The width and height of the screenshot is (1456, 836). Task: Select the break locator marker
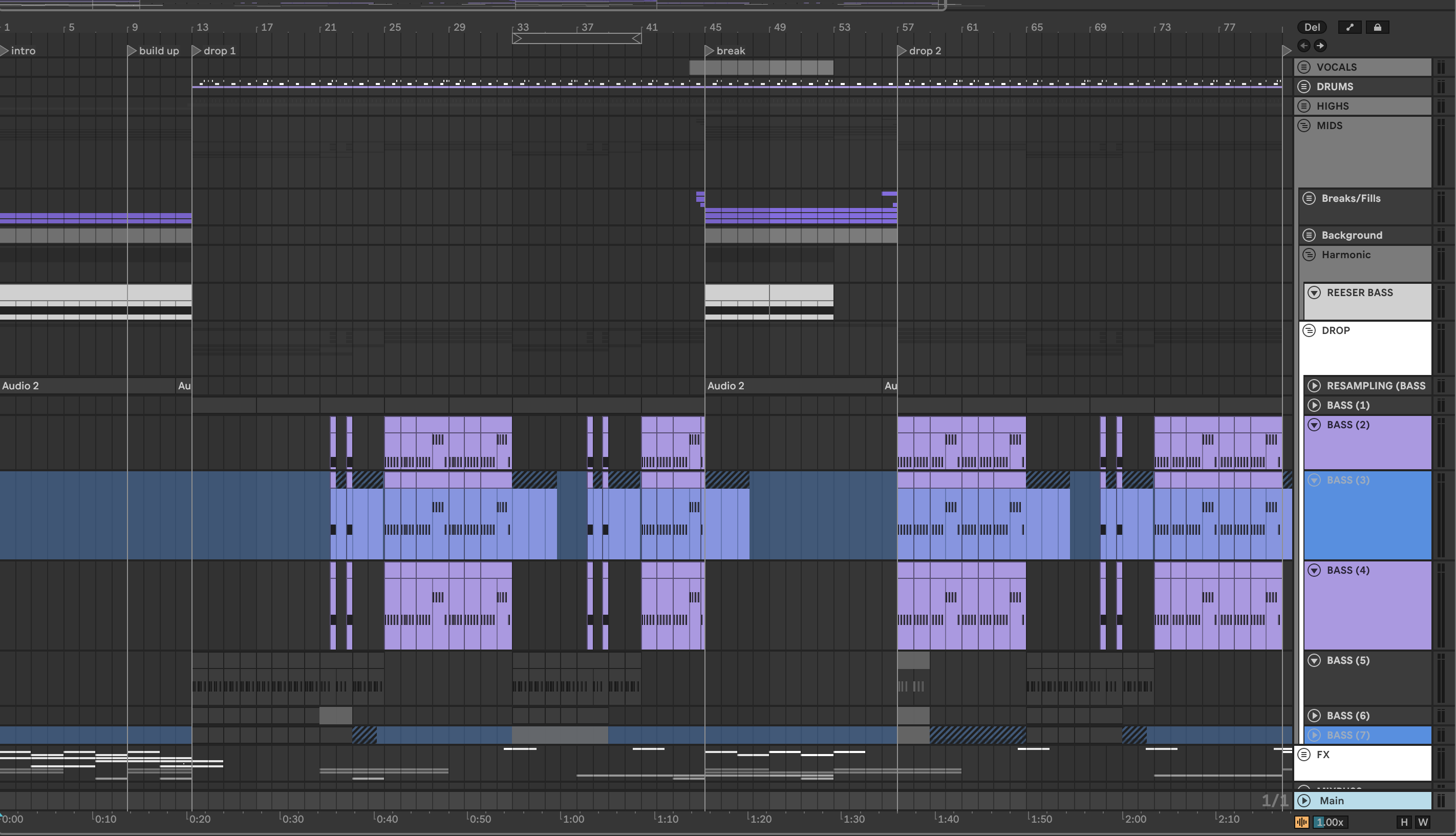tap(725, 51)
